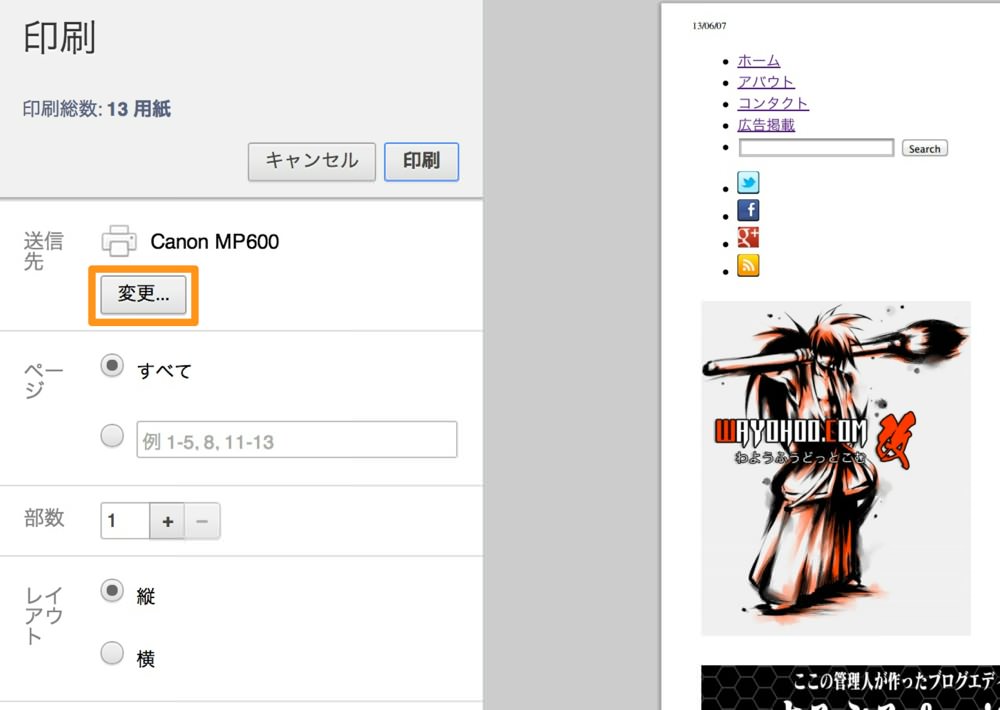Click the Google+ icon in the preview
Viewport: 1000px width, 710px height.
(748, 237)
